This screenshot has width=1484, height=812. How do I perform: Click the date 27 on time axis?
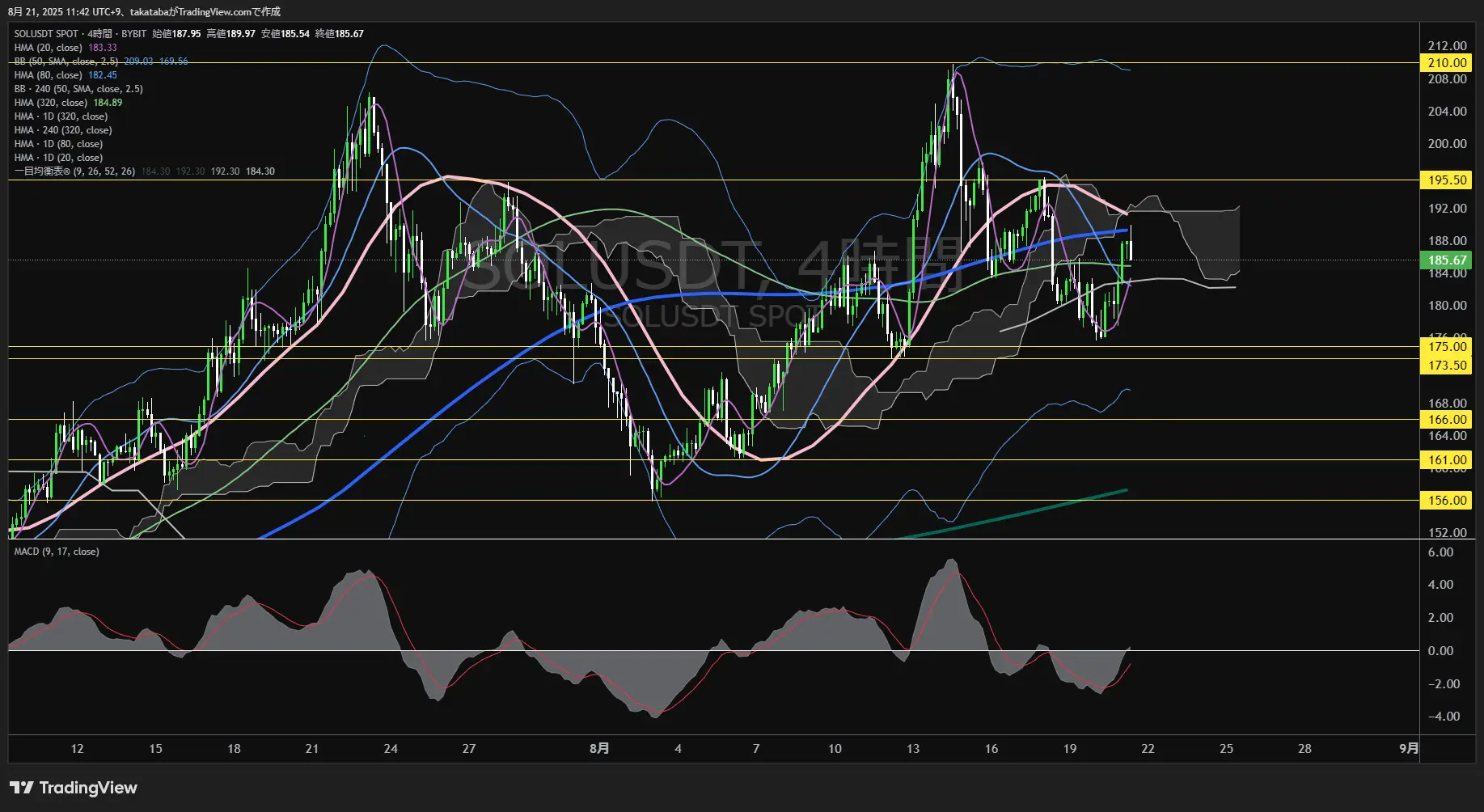(469, 748)
